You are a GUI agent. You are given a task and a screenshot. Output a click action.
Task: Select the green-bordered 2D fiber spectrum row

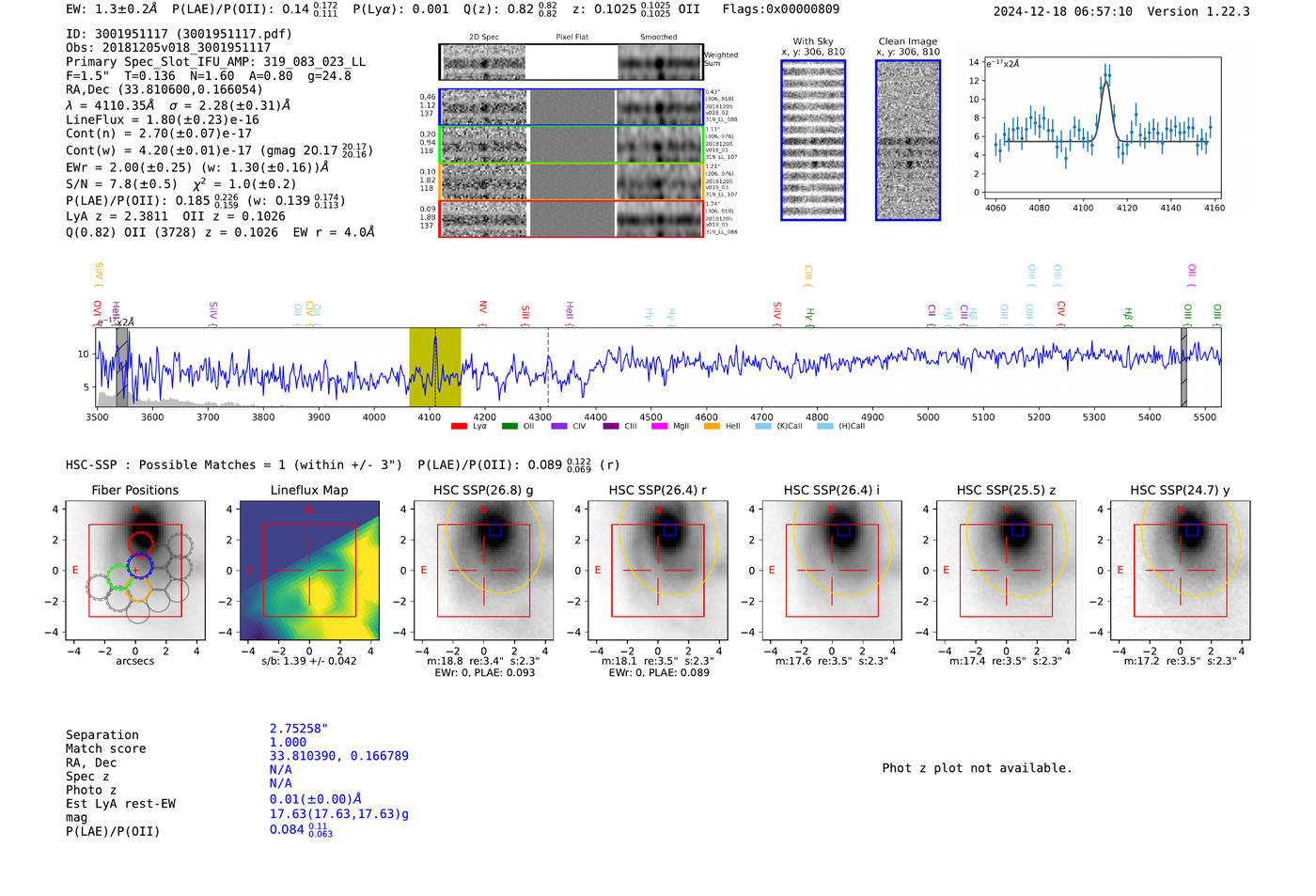tap(571, 144)
